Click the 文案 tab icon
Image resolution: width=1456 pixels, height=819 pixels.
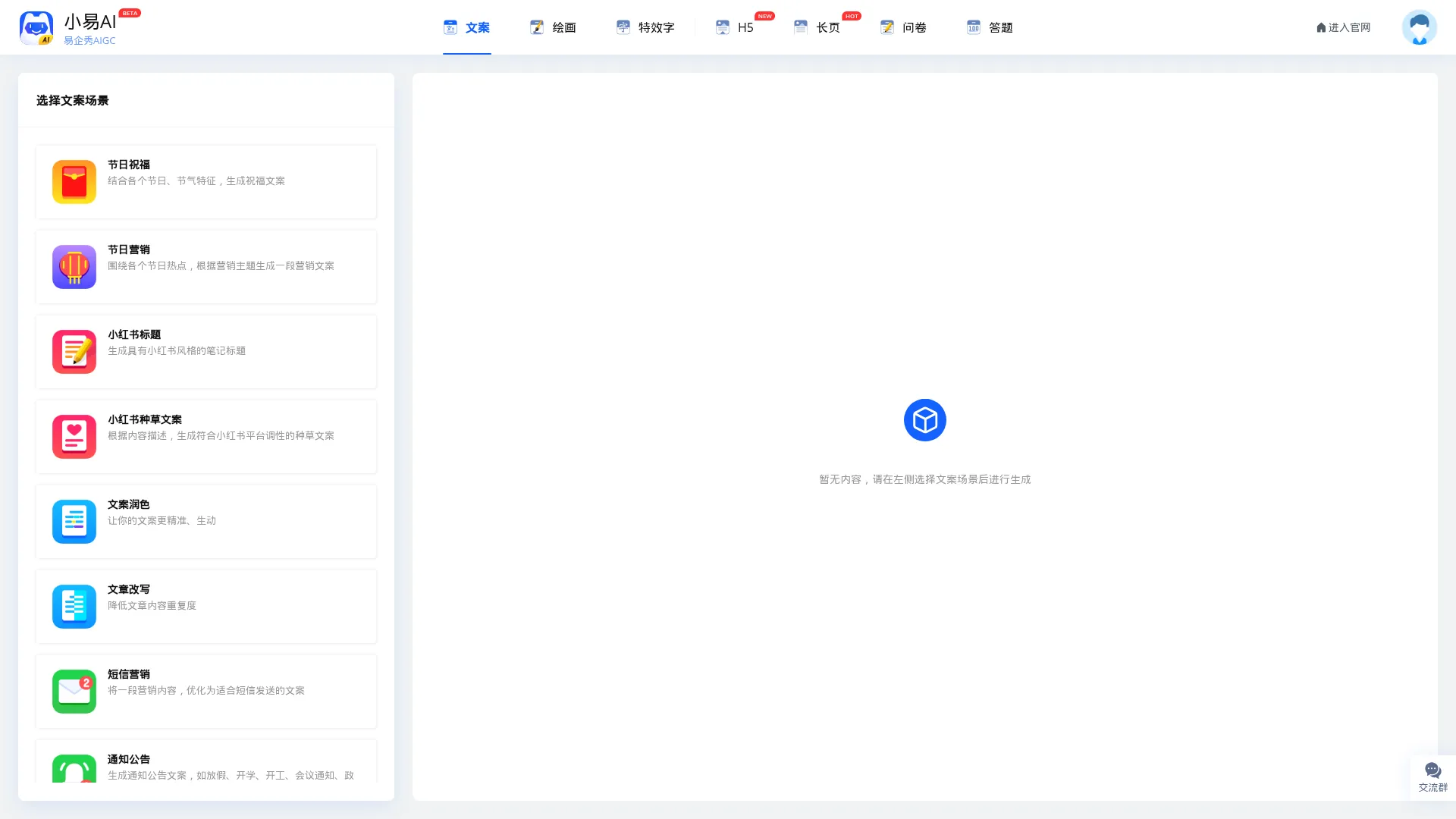tap(450, 27)
